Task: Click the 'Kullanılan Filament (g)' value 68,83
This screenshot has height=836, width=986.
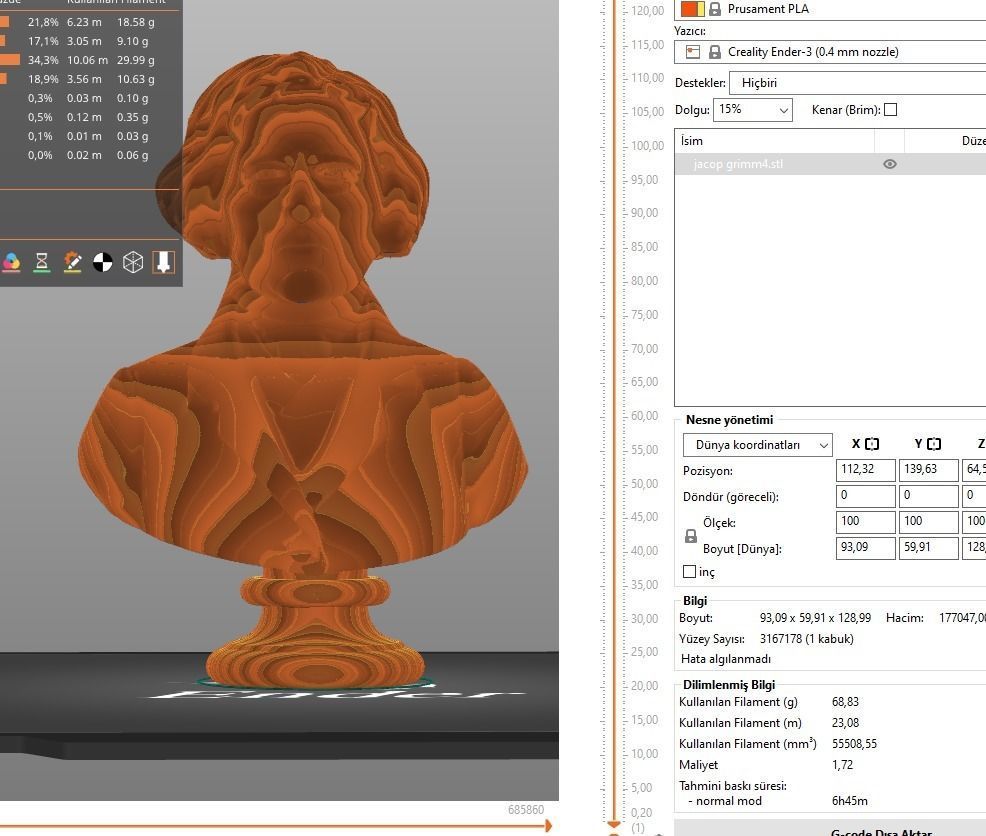Action: [x=845, y=702]
